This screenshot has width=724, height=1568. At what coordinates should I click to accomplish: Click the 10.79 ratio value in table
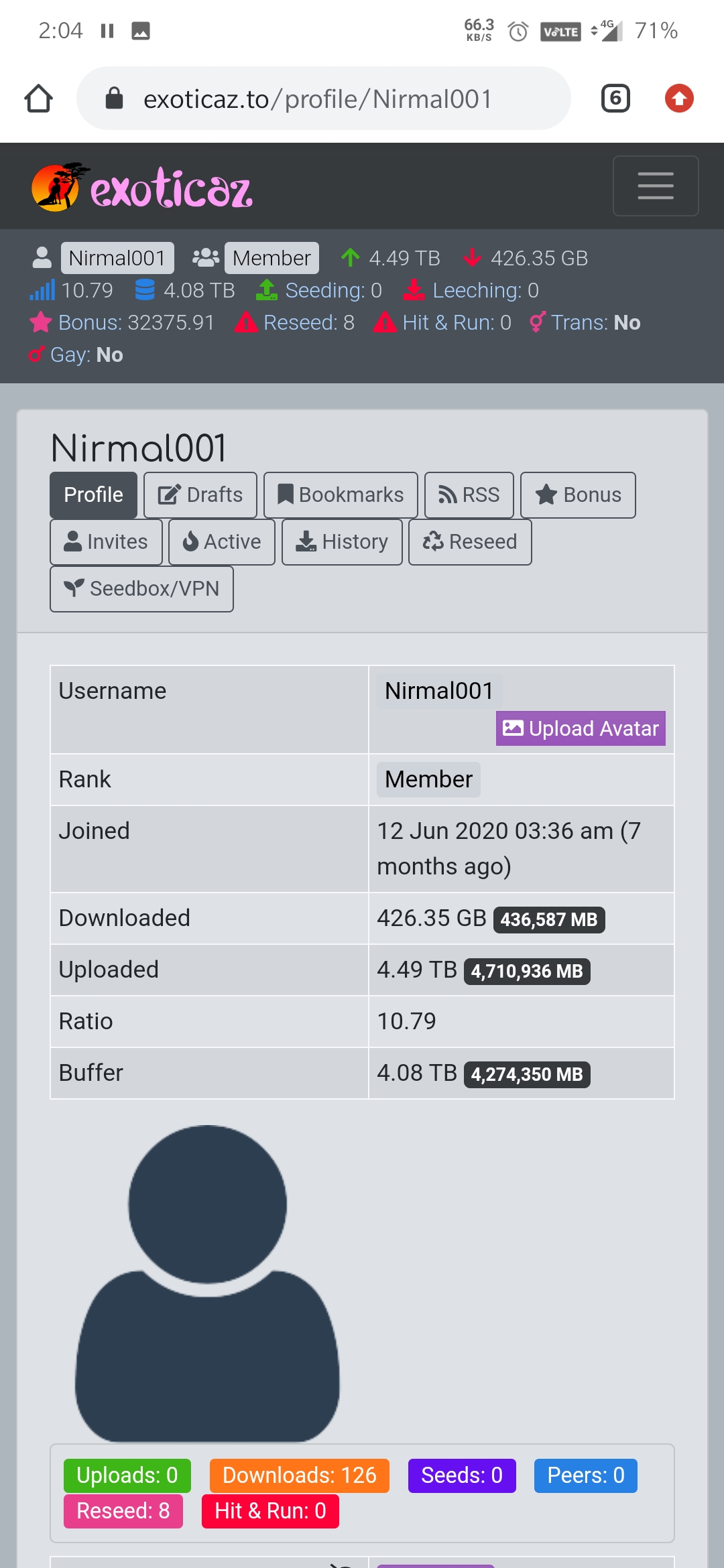406,1021
